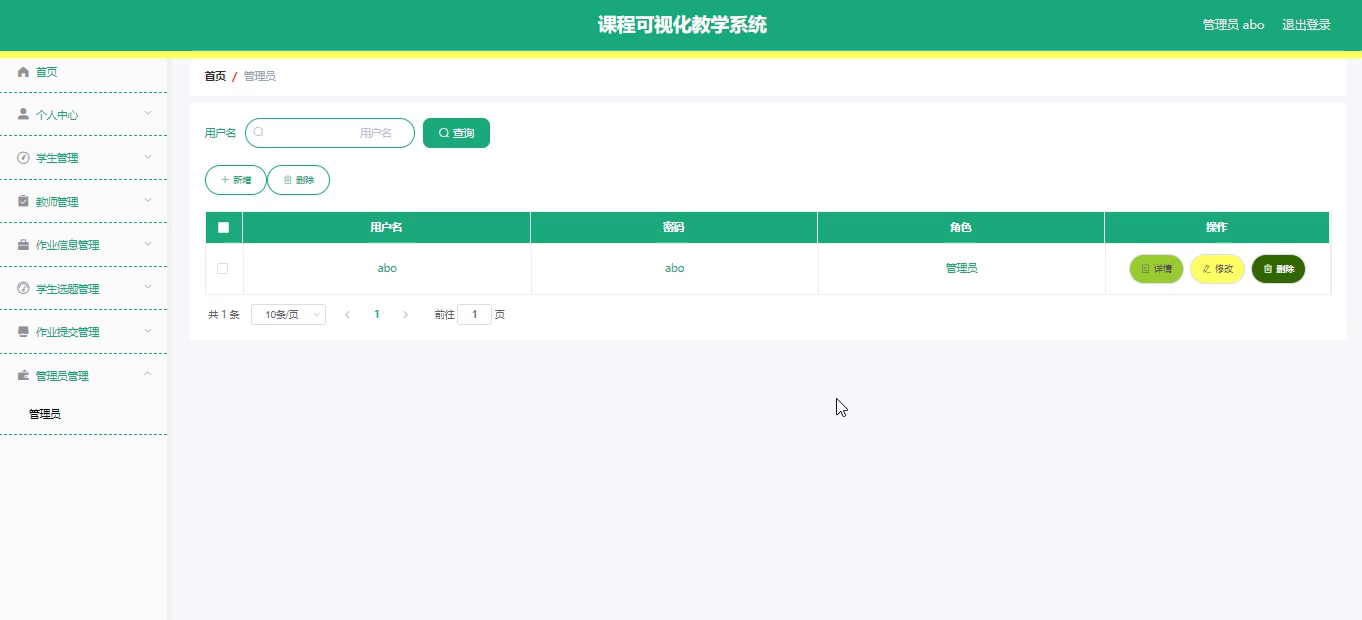The height and width of the screenshot is (620, 1362).
Task: Click the home icon beside 首页
Action: tap(24, 72)
